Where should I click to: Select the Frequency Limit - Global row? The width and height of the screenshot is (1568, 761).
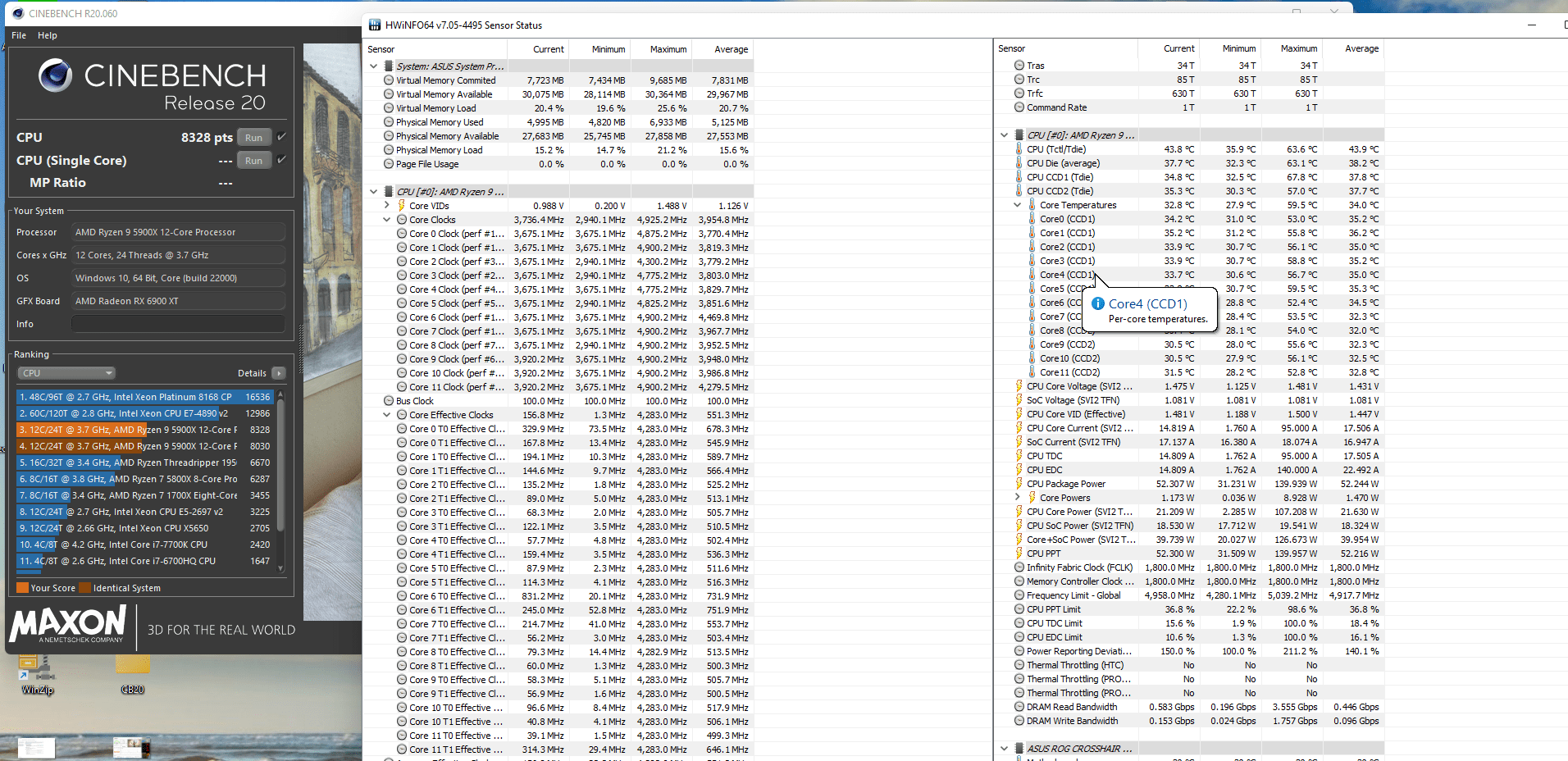coord(1190,595)
